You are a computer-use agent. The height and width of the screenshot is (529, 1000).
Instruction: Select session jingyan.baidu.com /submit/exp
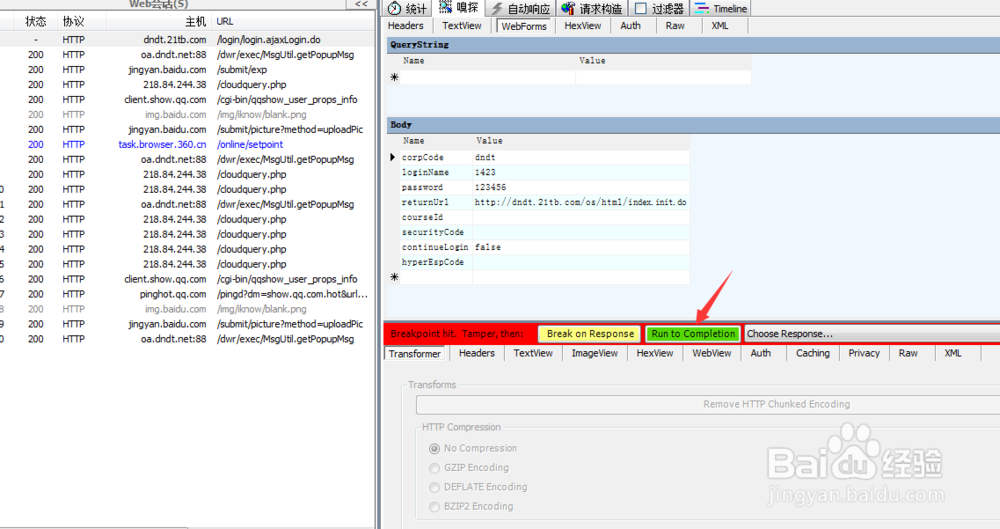[x=188, y=70]
